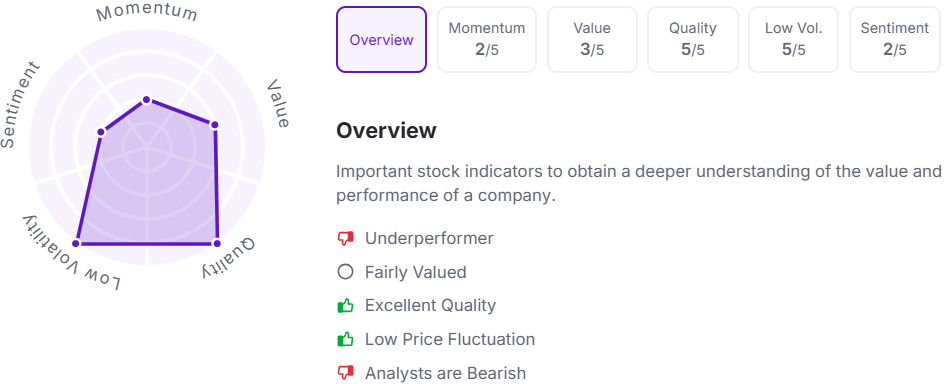
Task: Click the red thumbs-down Underperformer icon
Action: (345, 238)
